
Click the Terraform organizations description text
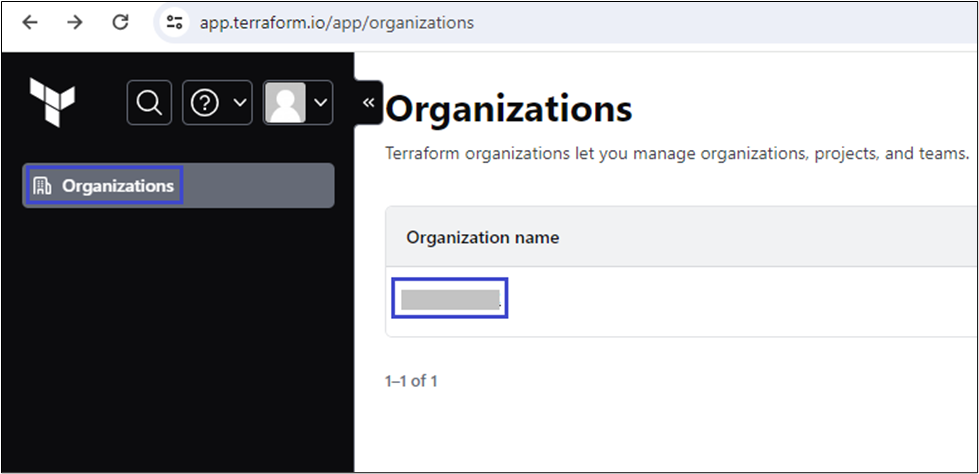click(677, 153)
